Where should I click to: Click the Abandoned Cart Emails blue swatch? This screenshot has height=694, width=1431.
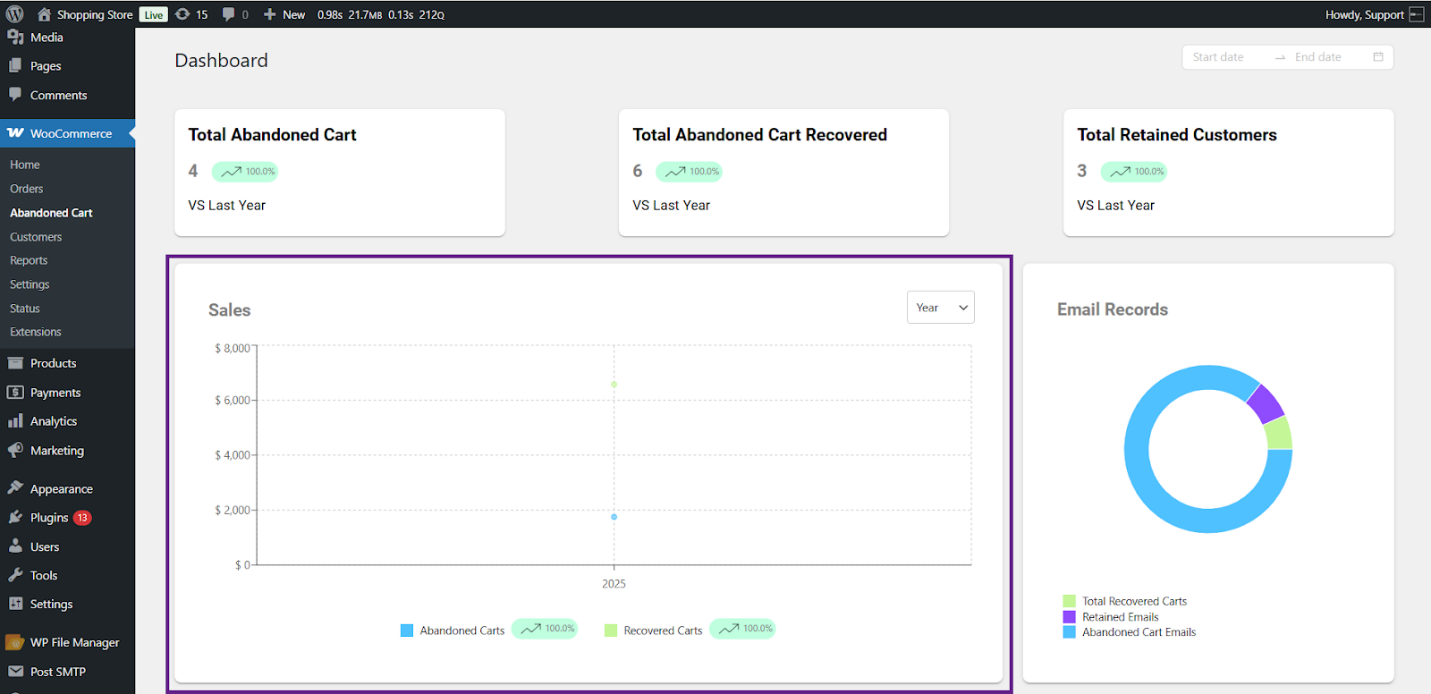tap(1069, 632)
